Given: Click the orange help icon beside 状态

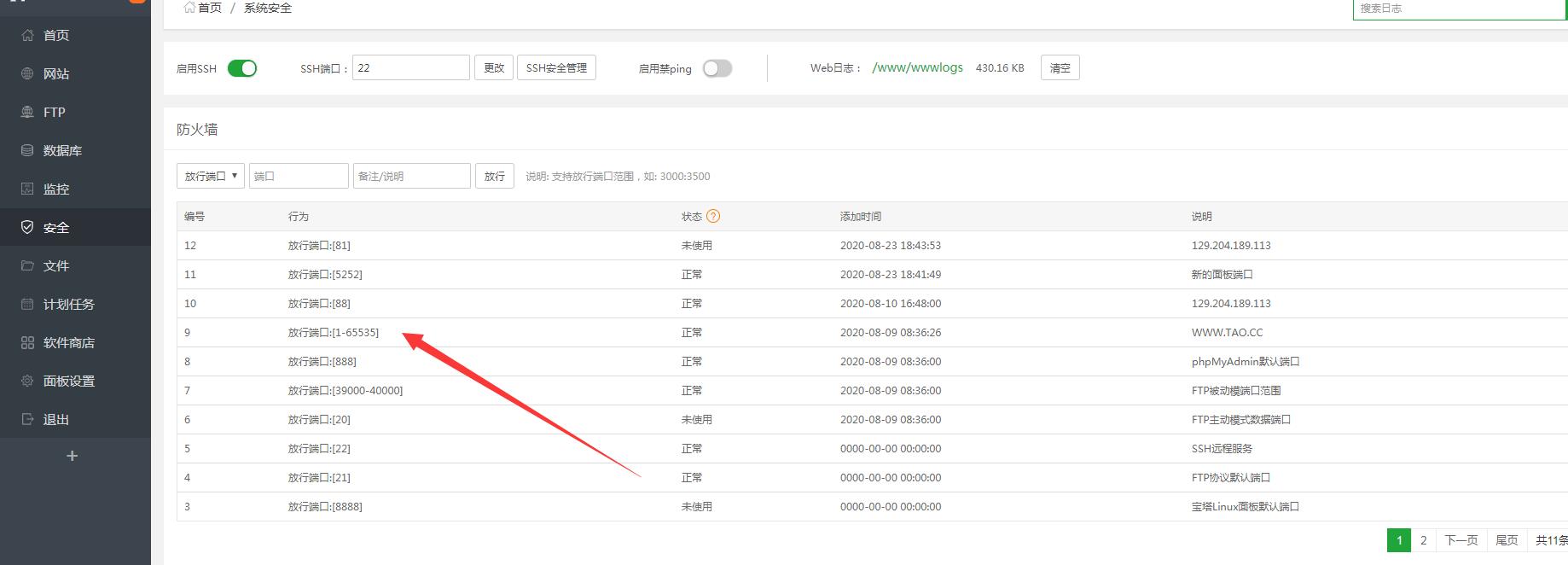Looking at the screenshot, I should click(x=713, y=216).
